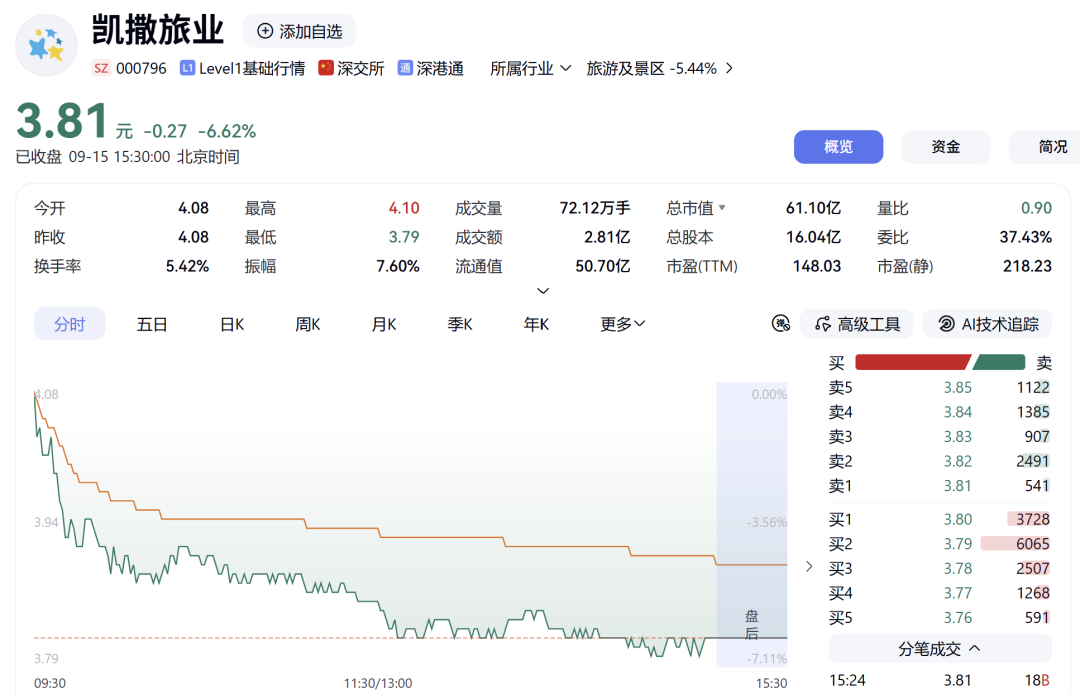This screenshot has width=1080, height=694.
Task: Open 高级工具 button
Action: pyautogui.click(x=856, y=324)
